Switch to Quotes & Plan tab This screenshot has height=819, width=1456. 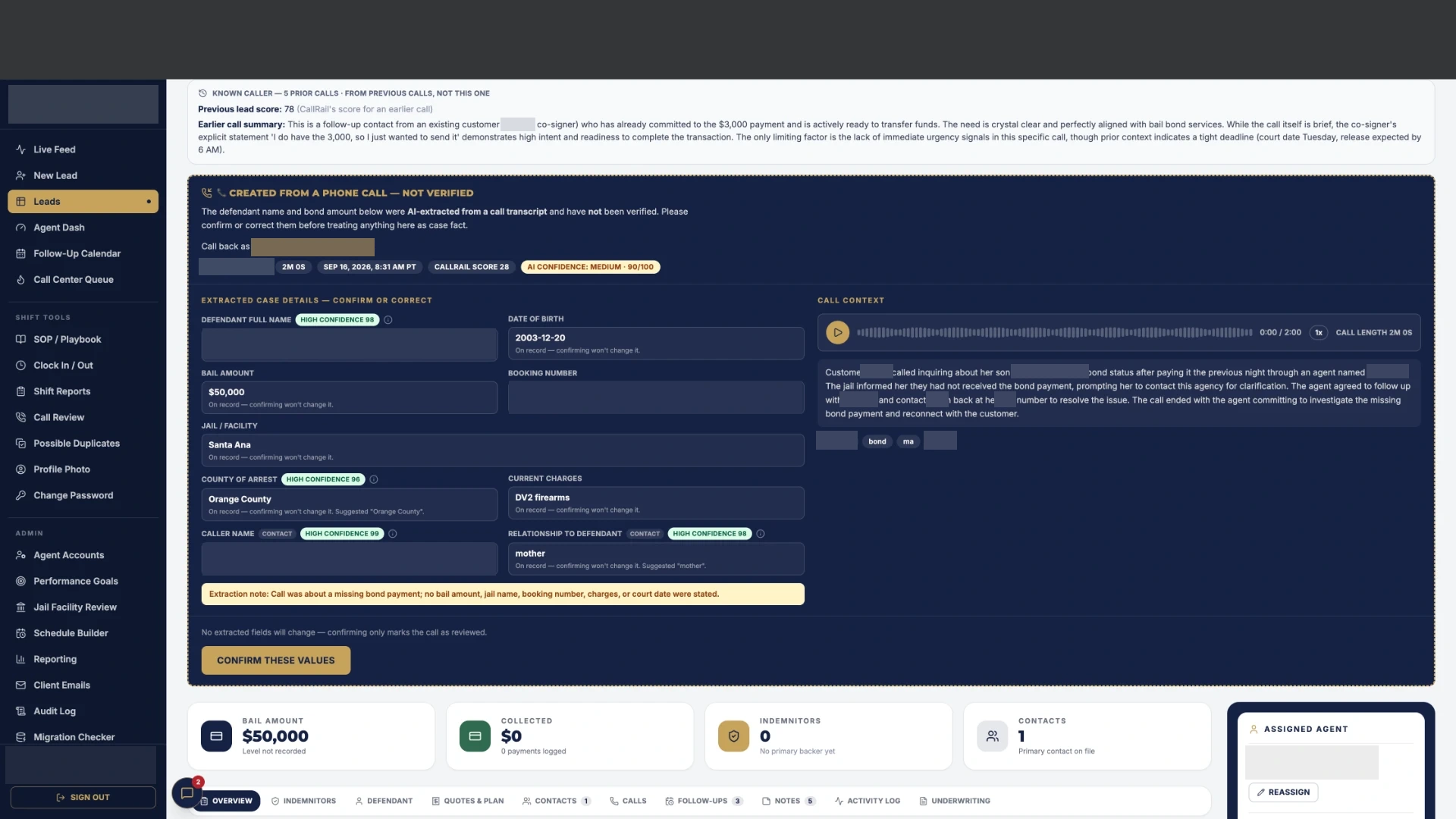tap(468, 801)
